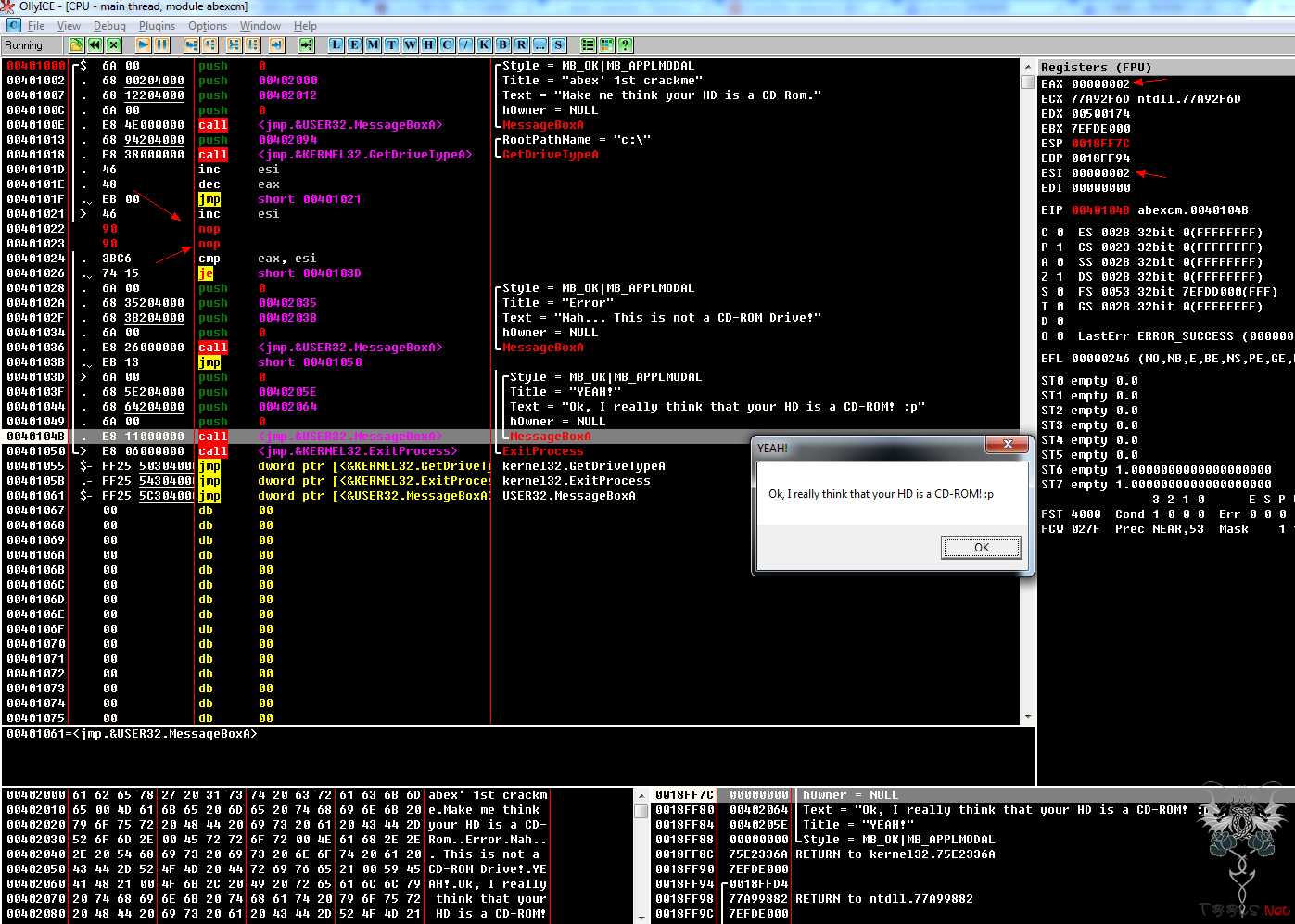Open the File menu
1295x924 pixels.
point(36,26)
